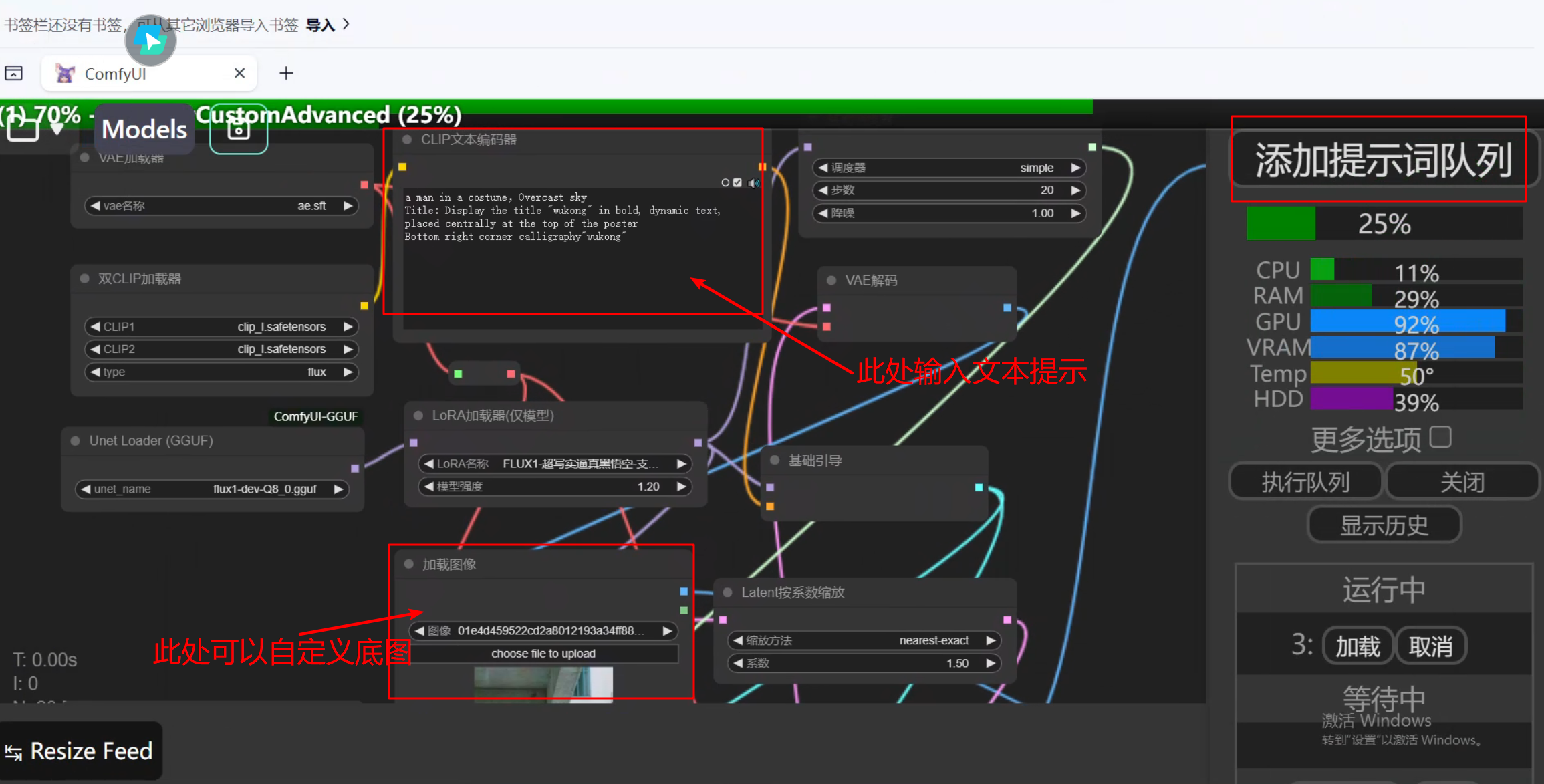The image size is (1544, 784).
Task: Decrease 系数 with its left arrow
Action: coord(738,663)
